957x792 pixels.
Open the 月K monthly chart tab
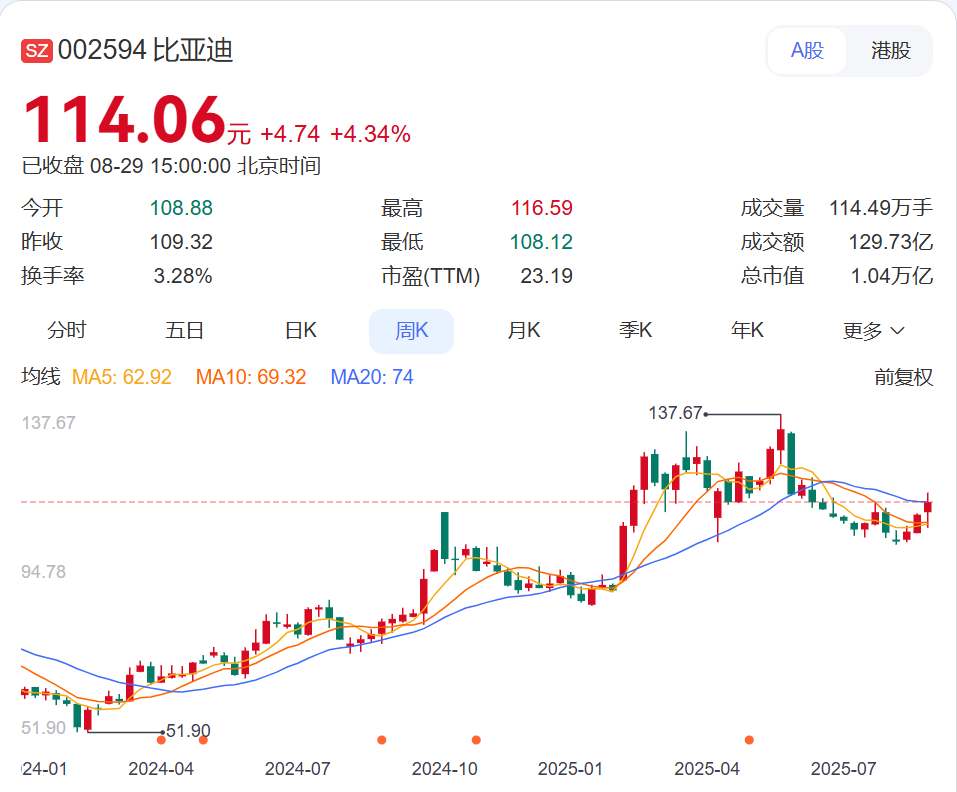coord(523,331)
